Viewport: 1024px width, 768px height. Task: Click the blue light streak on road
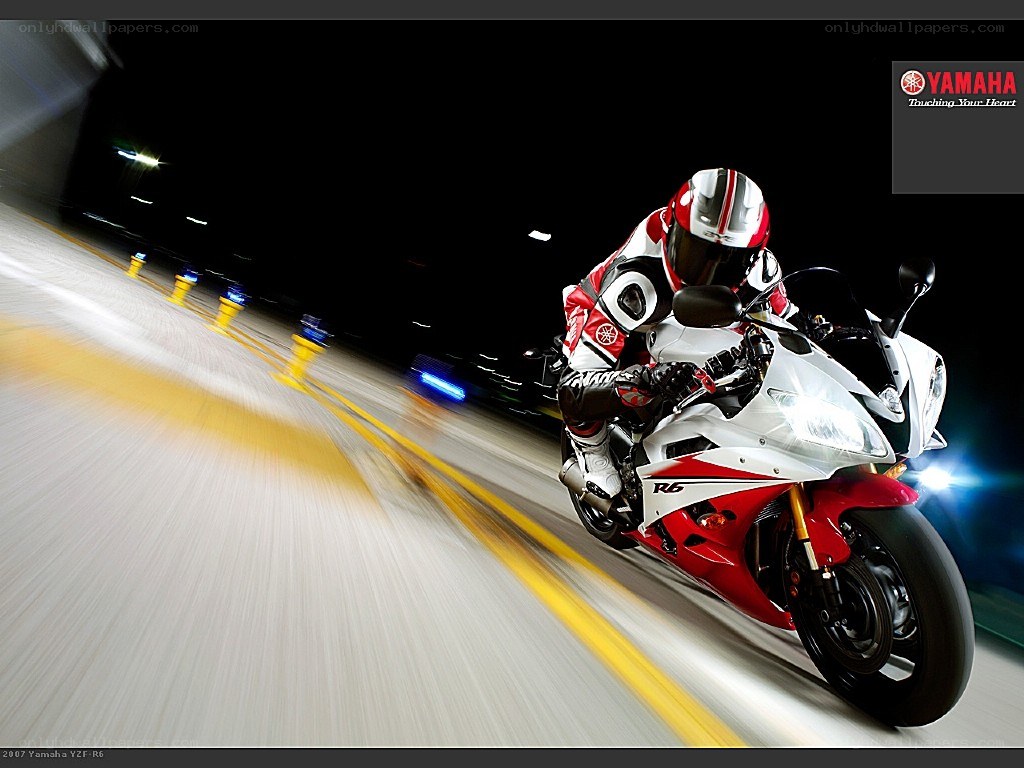click(x=442, y=385)
